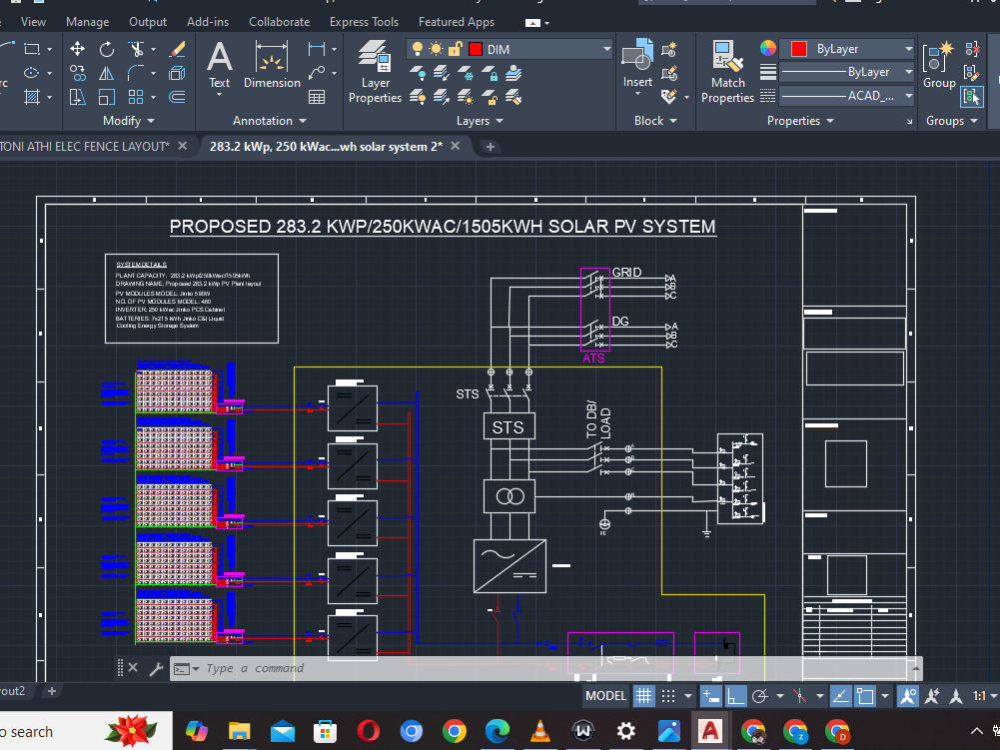Select the Erase tool
This screenshot has height=750, width=1000.
177,49
